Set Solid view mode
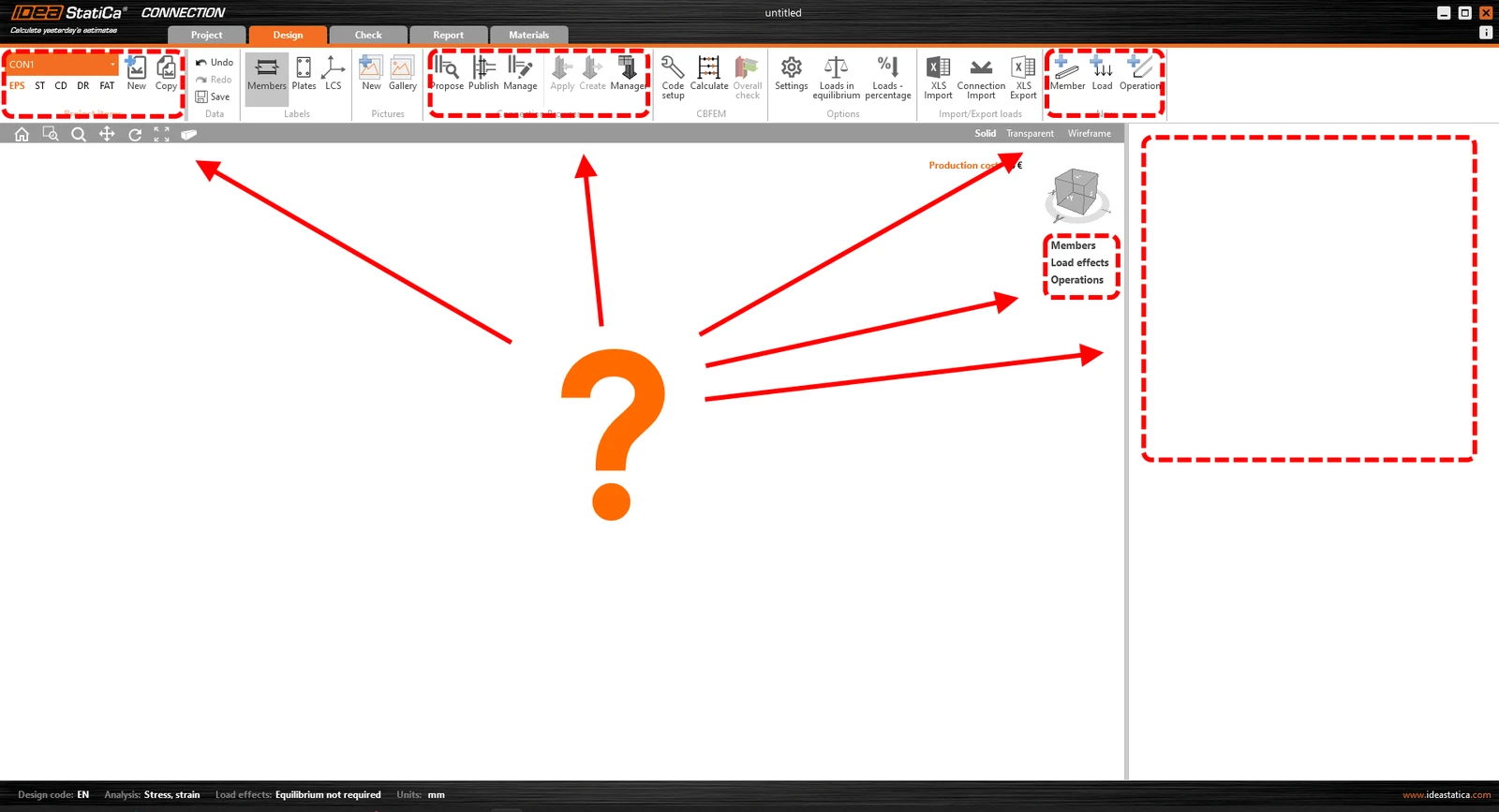The height and width of the screenshot is (812, 1499). tap(986, 134)
